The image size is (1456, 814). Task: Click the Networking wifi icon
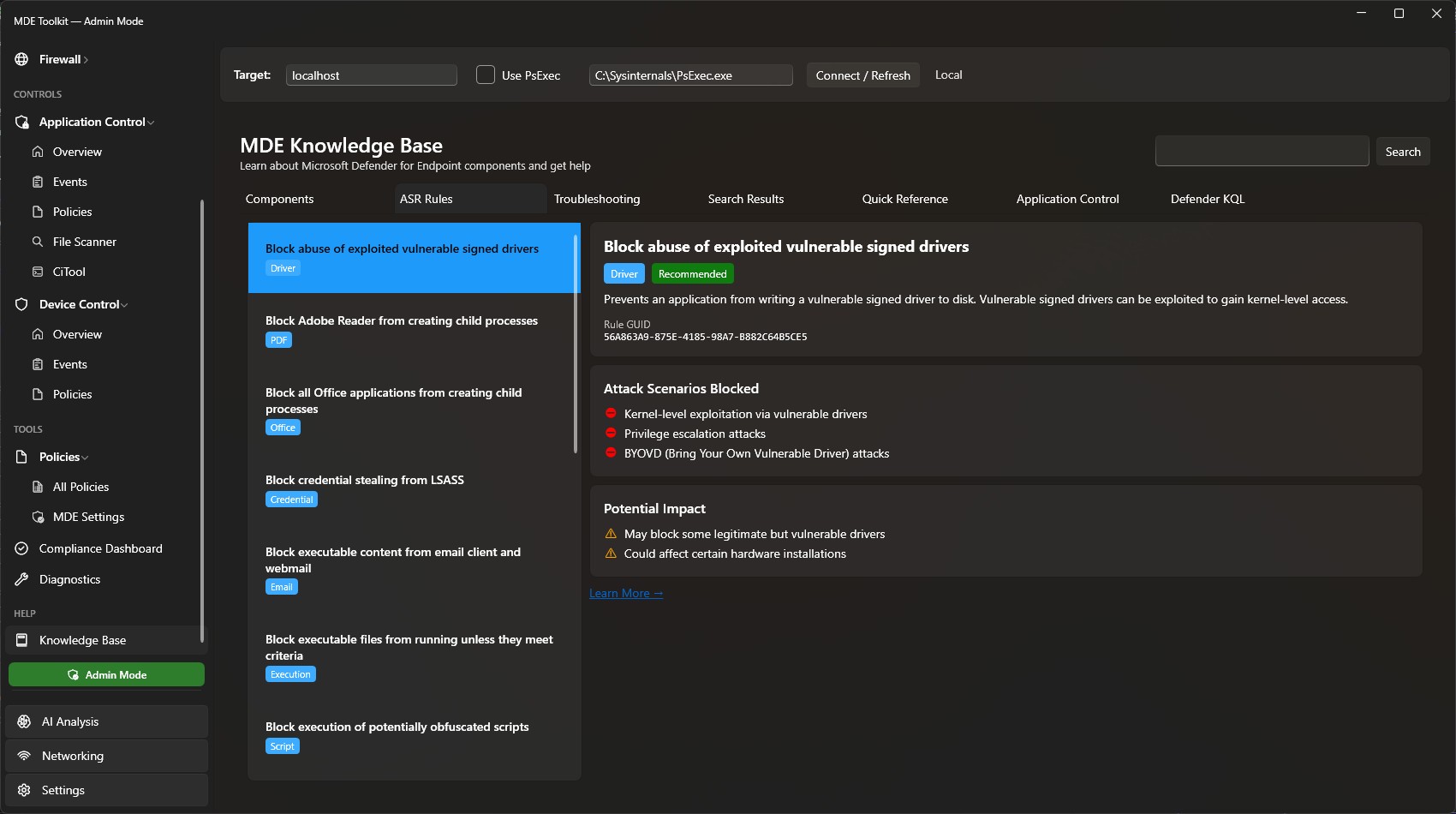(24, 756)
